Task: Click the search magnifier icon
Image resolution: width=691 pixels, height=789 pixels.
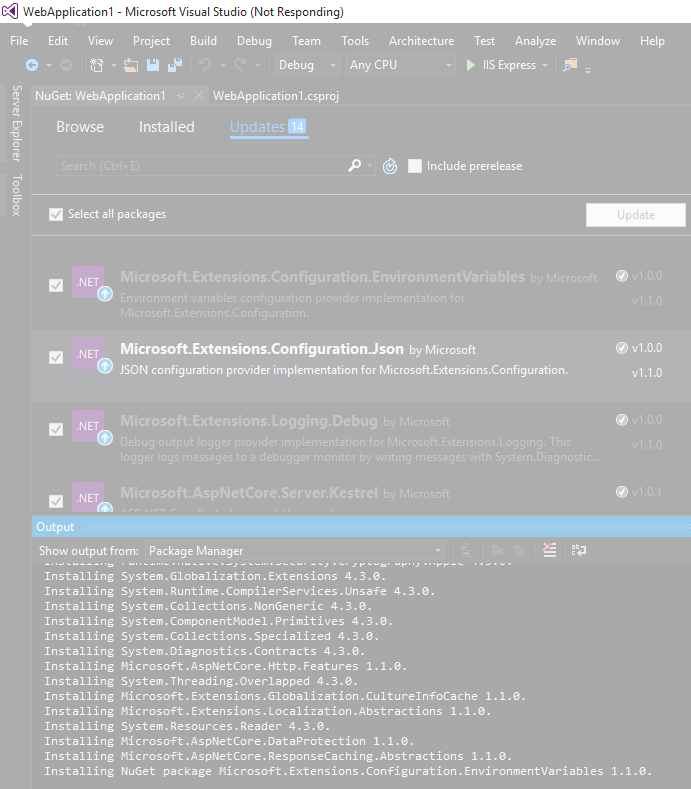Action: click(x=355, y=165)
